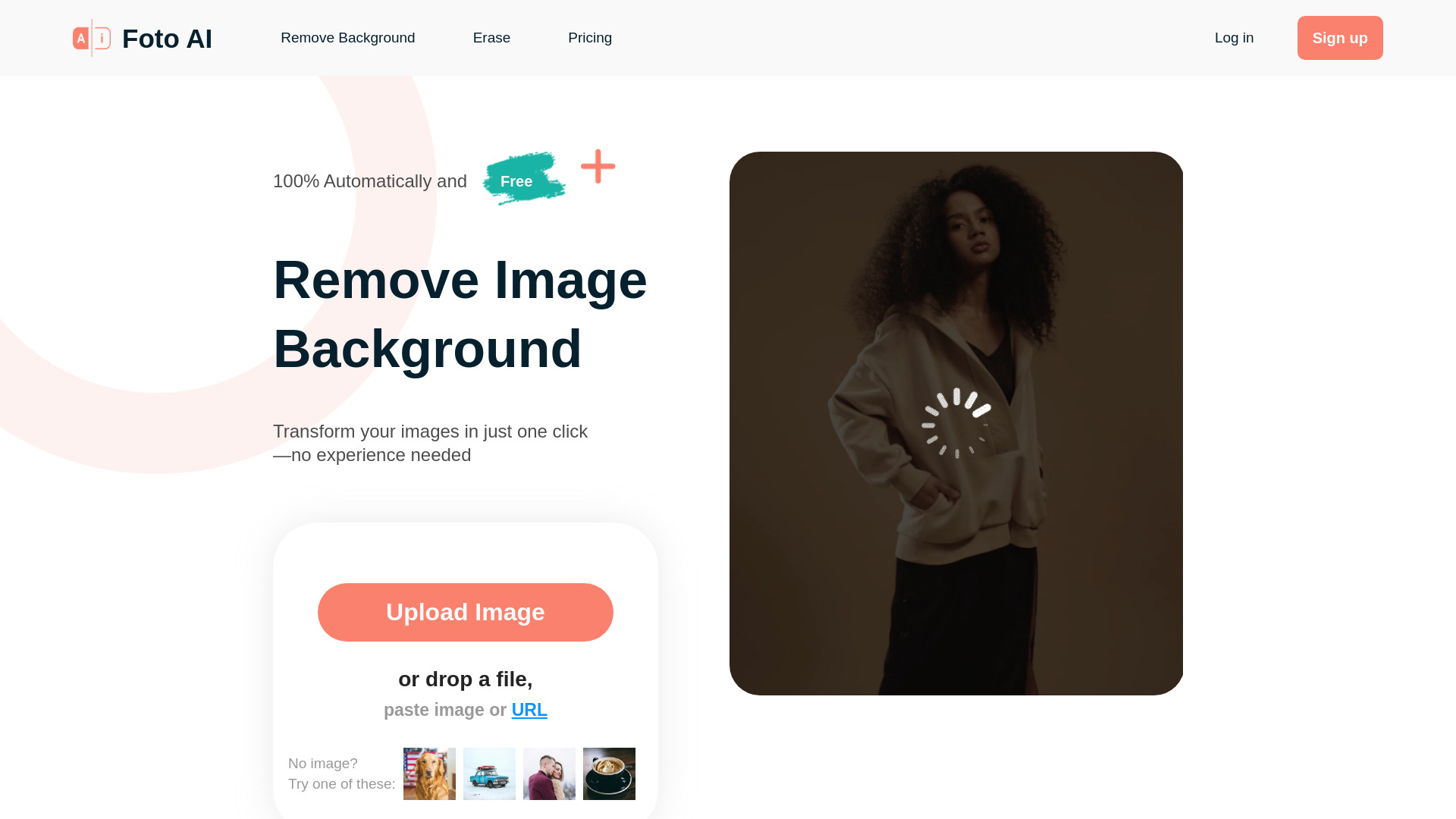Viewport: 1456px width, 819px height.
Task: Click the Erase tool icon
Action: point(491,38)
